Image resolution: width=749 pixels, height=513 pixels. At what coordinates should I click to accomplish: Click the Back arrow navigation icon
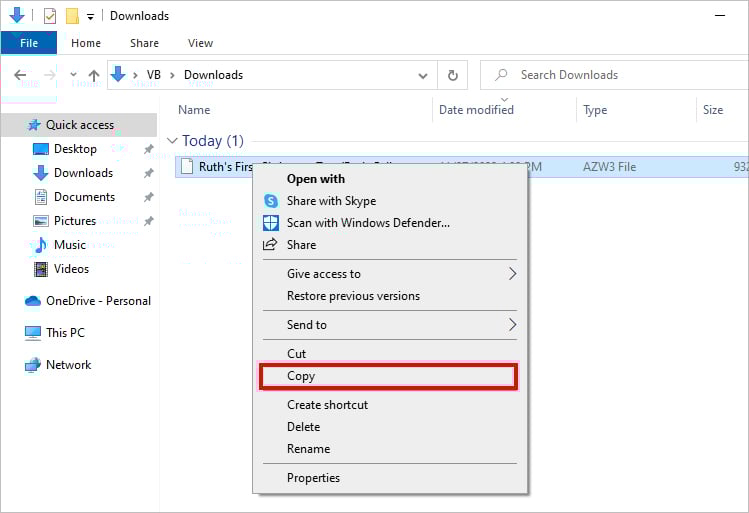pyautogui.click(x=20, y=75)
